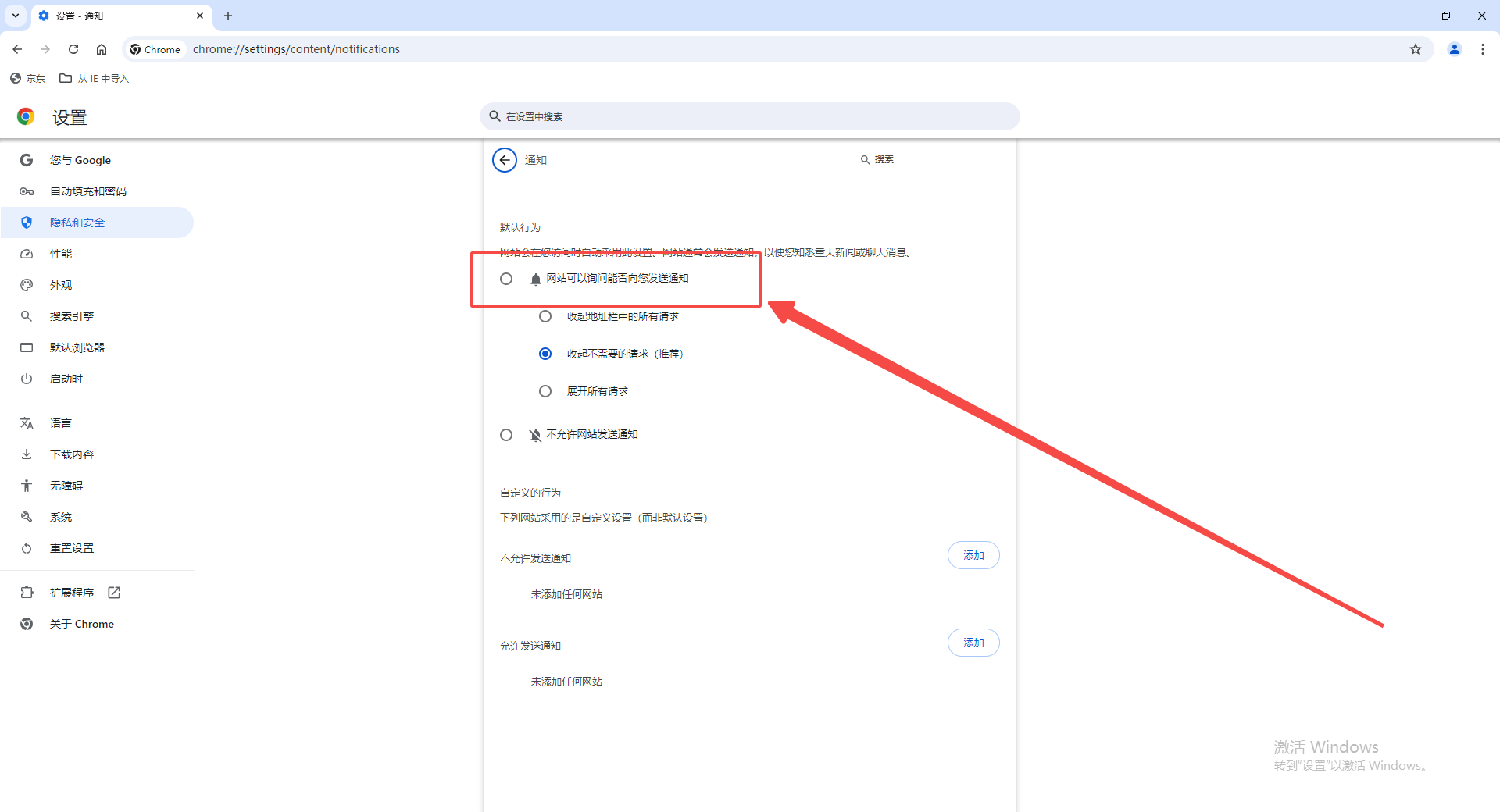Open 重置设置 section
The image size is (1500, 812).
coord(98,548)
